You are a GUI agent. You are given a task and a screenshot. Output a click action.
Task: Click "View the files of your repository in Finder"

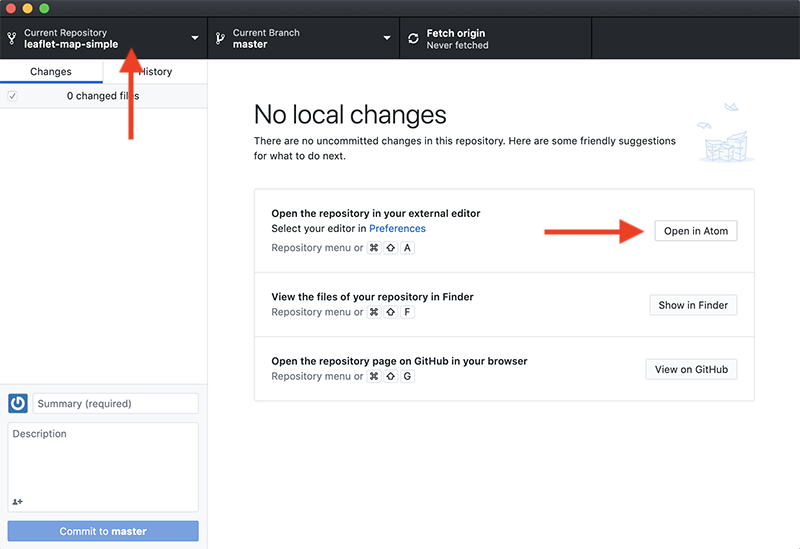point(372,297)
